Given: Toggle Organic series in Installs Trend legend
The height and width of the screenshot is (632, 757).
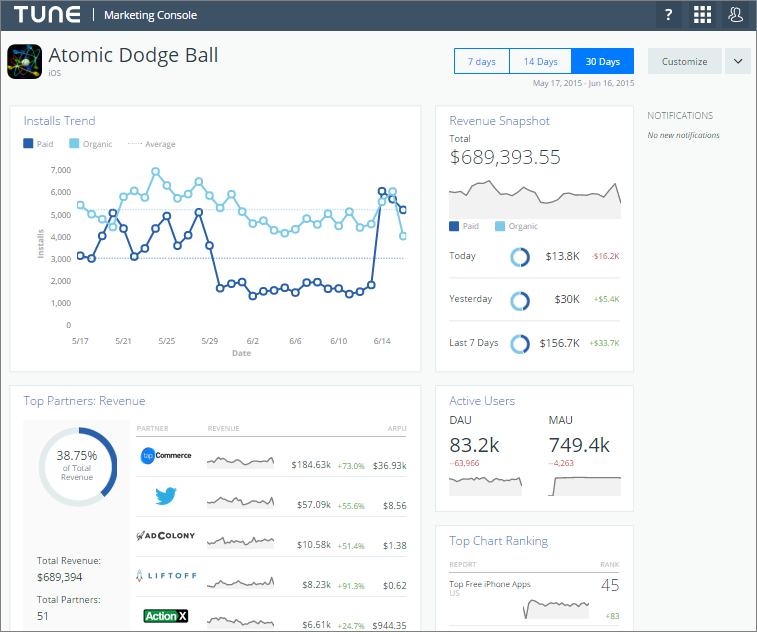Looking at the screenshot, I should [90, 144].
